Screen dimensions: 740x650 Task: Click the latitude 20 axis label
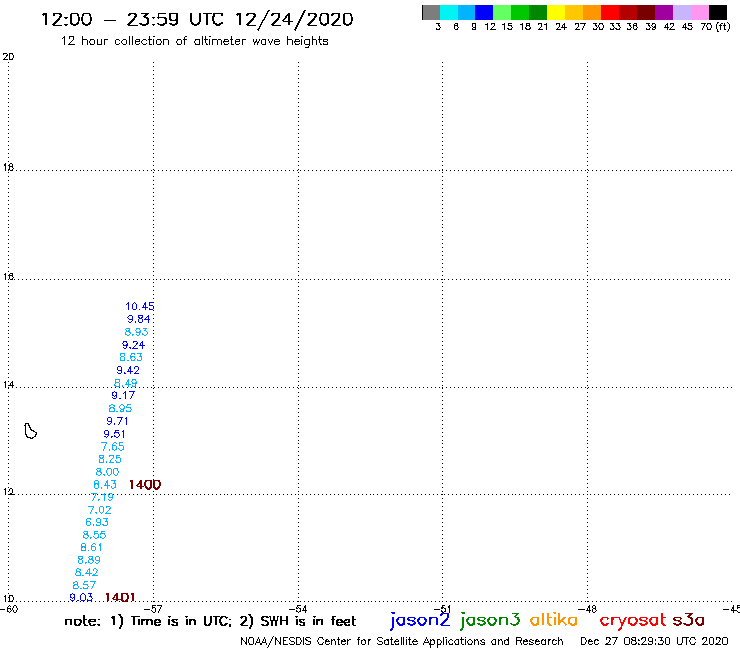8,57
